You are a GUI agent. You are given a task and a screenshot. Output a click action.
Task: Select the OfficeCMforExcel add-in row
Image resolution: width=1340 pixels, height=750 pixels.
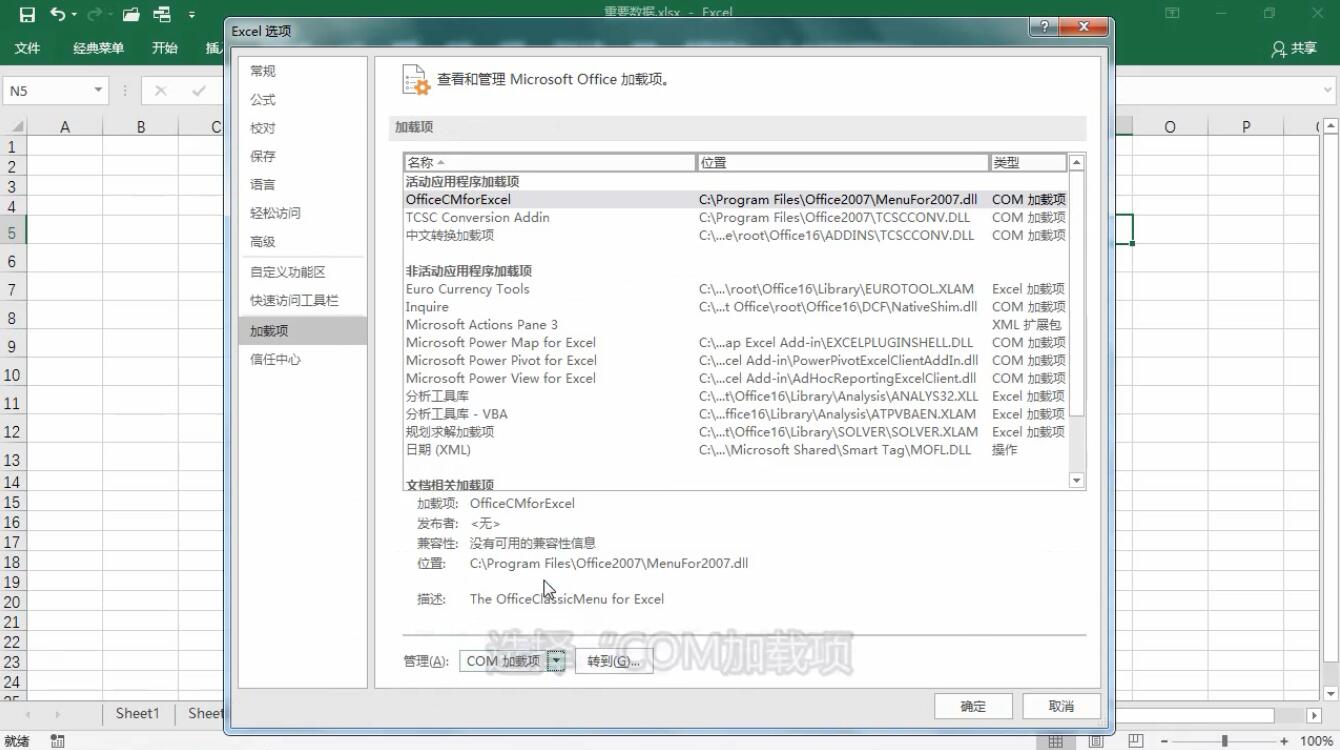736,200
